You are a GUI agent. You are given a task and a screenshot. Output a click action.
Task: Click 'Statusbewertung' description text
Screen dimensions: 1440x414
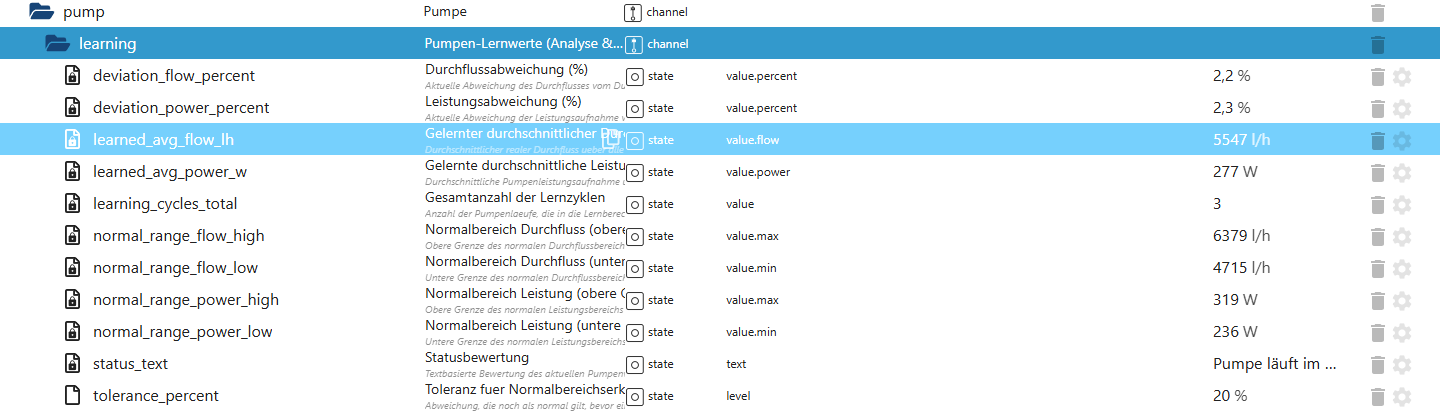click(477, 358)
